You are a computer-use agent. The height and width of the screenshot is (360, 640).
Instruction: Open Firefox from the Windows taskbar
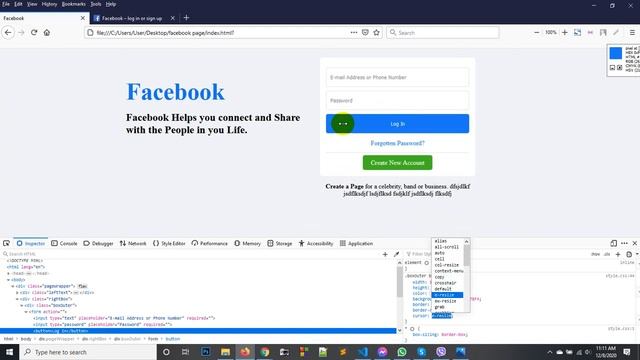[245, 352]
